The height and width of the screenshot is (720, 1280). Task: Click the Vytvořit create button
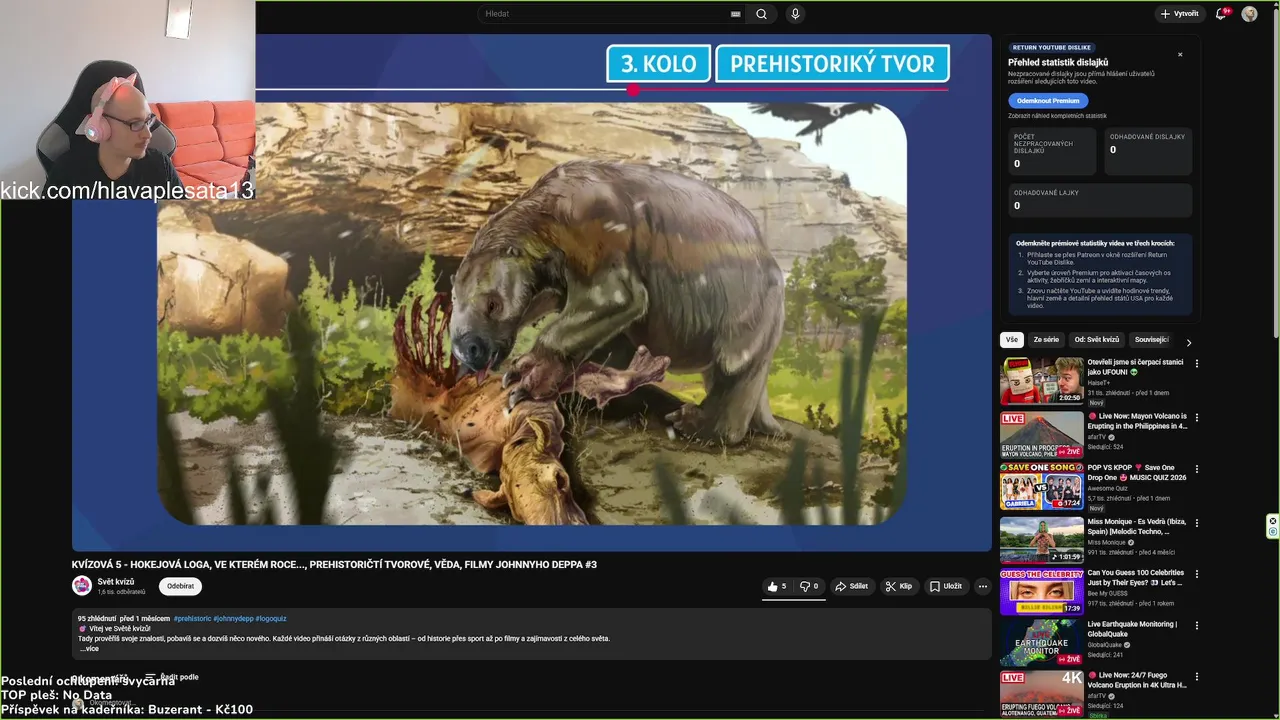(x=1179, y=14)
